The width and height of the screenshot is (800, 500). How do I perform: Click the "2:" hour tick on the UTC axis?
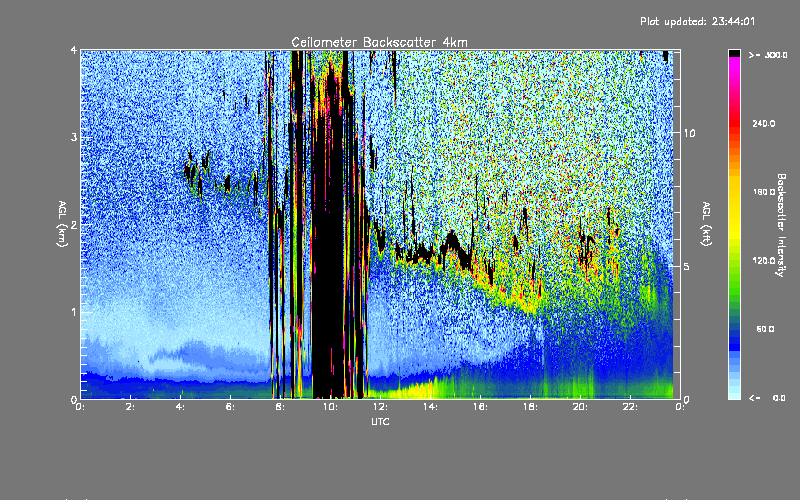[131, 407]
